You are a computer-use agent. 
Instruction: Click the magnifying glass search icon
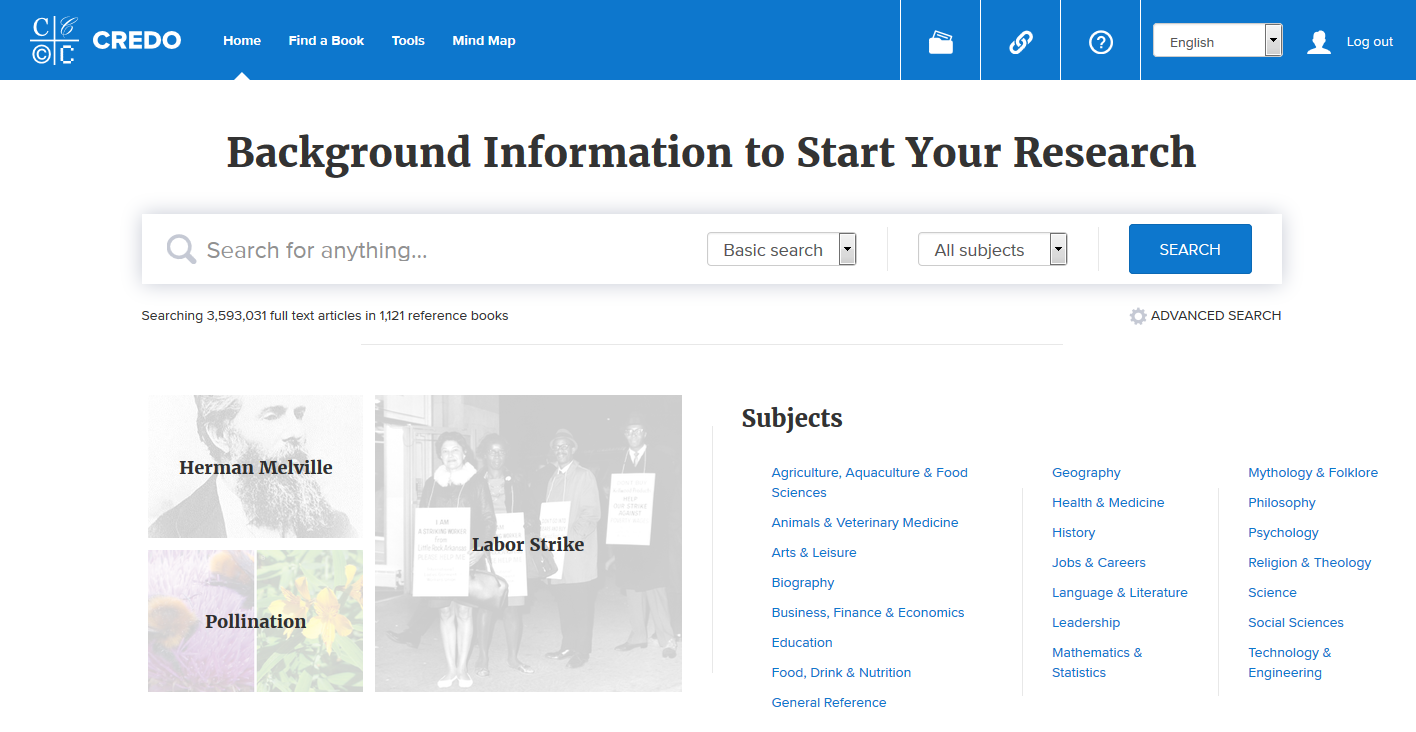pos(181,249)
